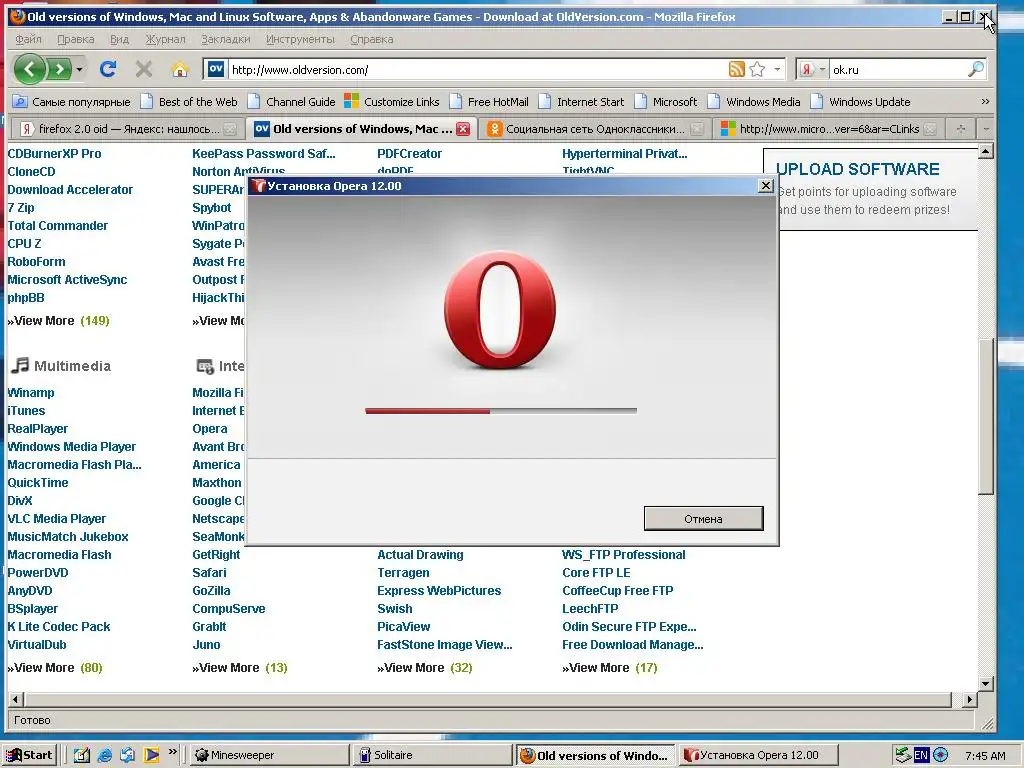This screenshot has height=768, width=1024.
Task: Click the Firefox forward arrow button
Action: click(x=59, y=69)
